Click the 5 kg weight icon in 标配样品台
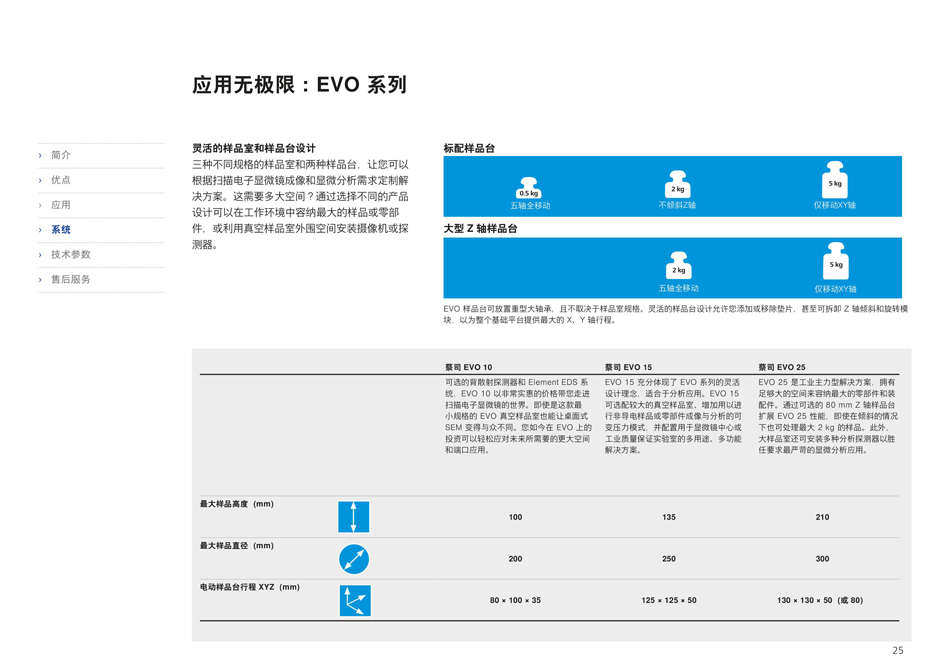The image size is (950, 672). (x=835, y=179)
